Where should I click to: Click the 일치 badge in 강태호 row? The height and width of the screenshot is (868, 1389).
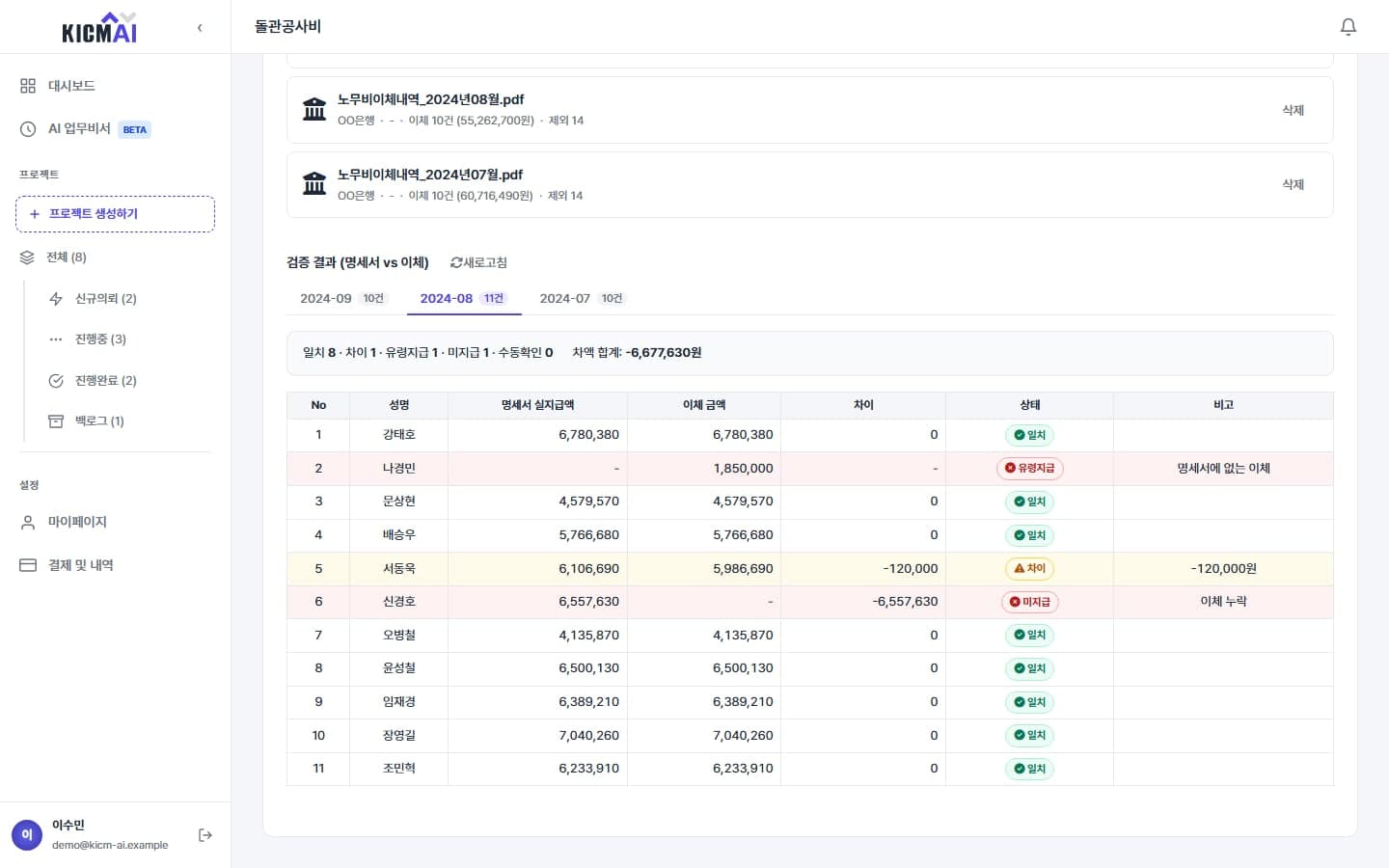point(1030,435)
